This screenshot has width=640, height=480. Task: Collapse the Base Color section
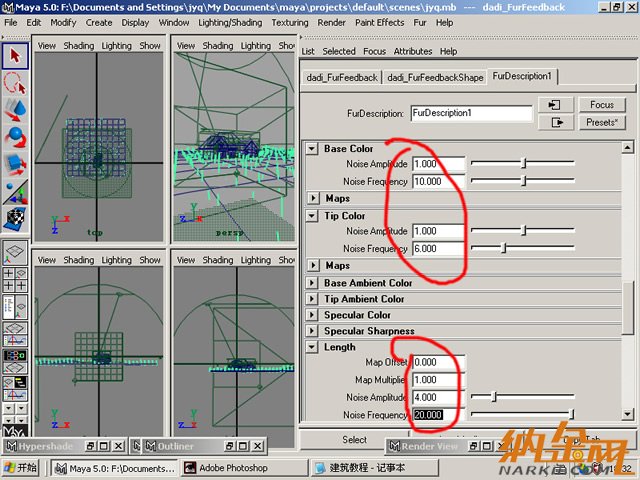pyautogui.click(x=312, y=149)
